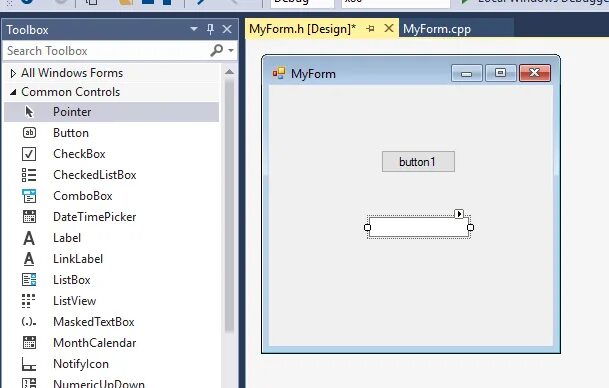
Task: Click the designed form's maximize button
Action: click(500, 73)
